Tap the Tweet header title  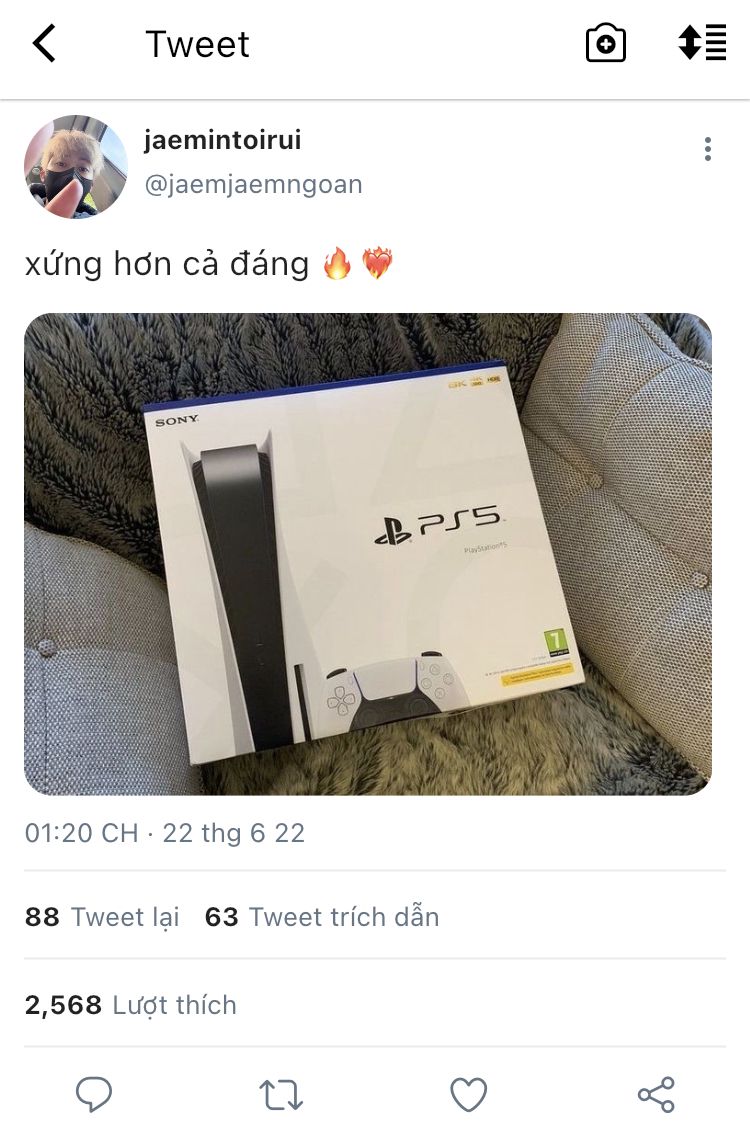point(197,44)
